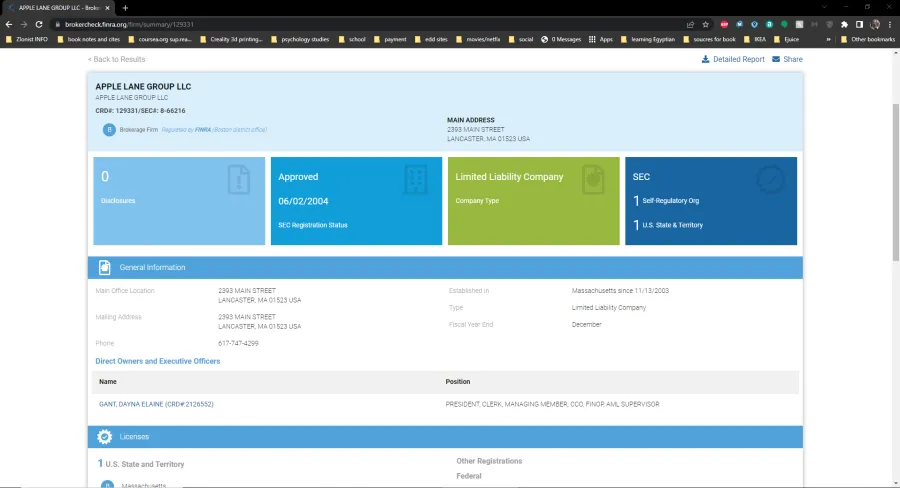Viewport: 900px width, 488px height.
Task: Click the Detailed Report download icon
Action: pyautogui.click(x=705, y=59)
